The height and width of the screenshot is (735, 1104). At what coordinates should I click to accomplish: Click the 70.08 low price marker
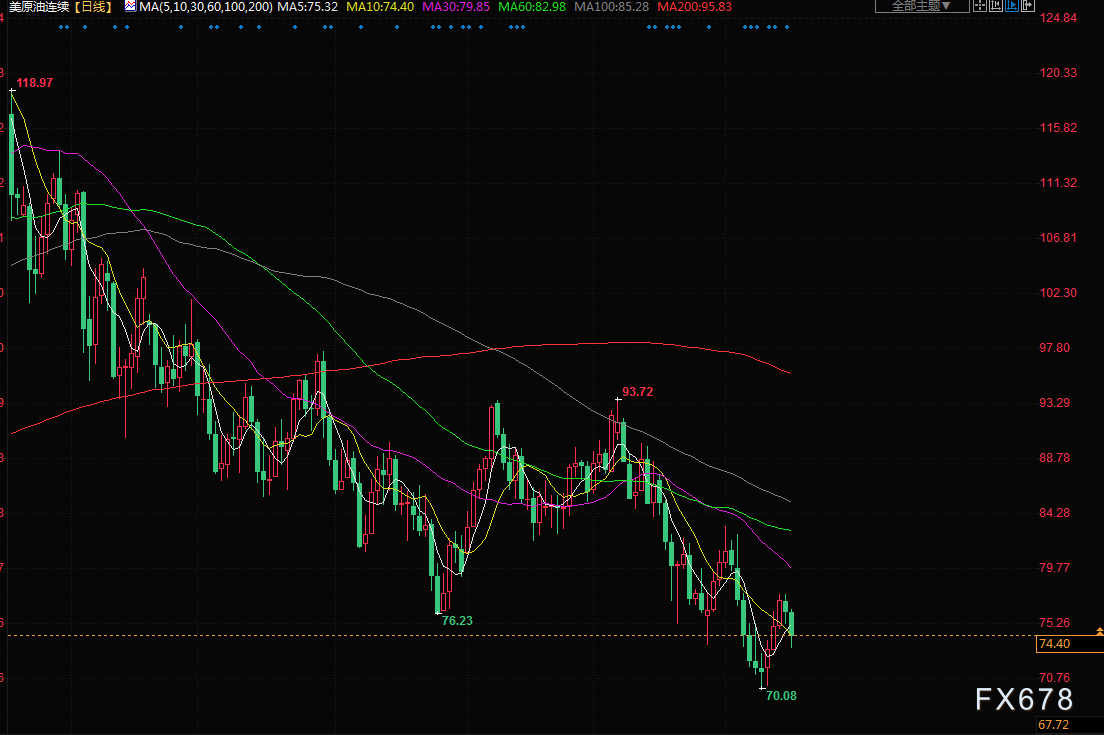[781, 695]
